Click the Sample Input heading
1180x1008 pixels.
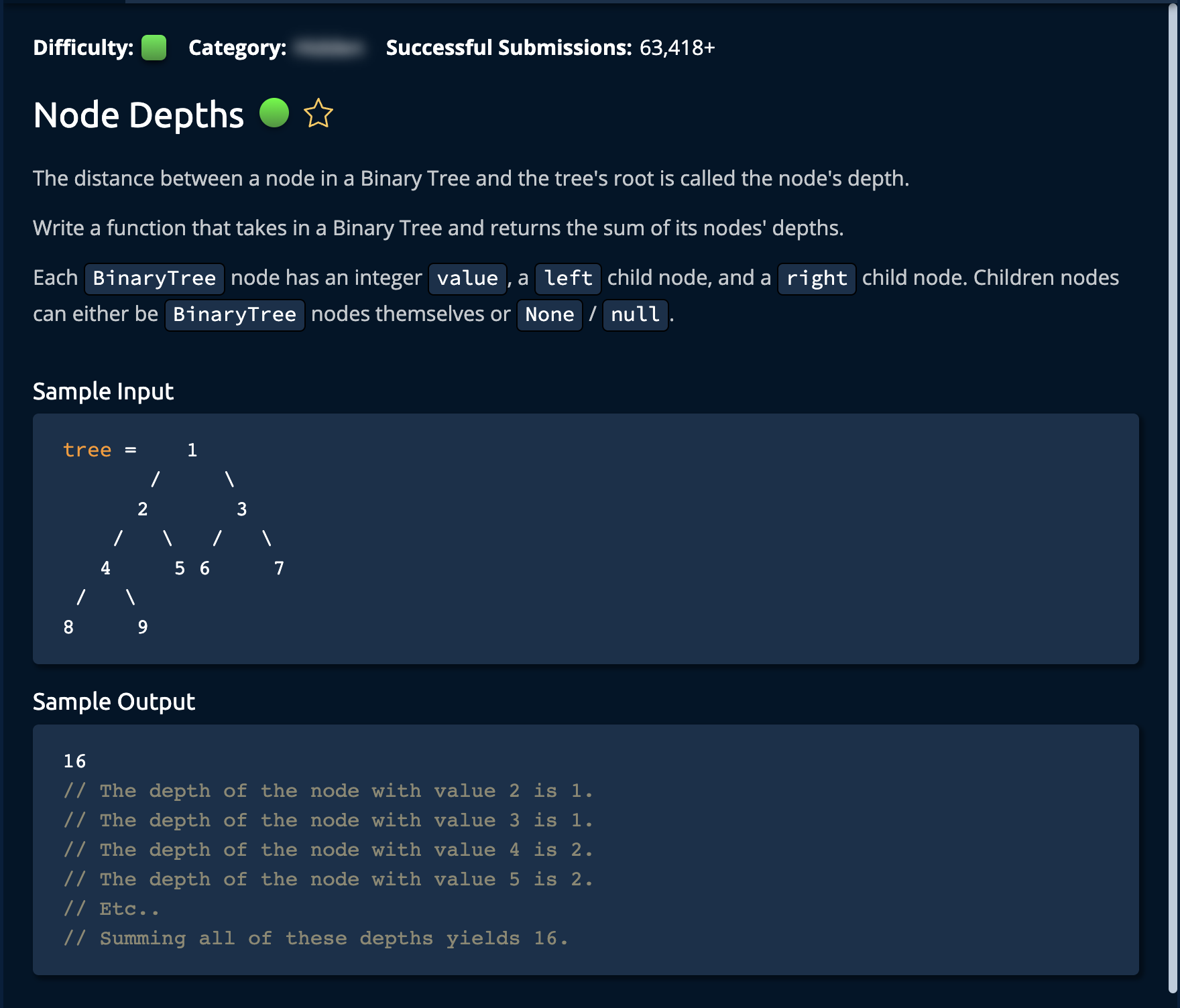[x=103, y=391]
